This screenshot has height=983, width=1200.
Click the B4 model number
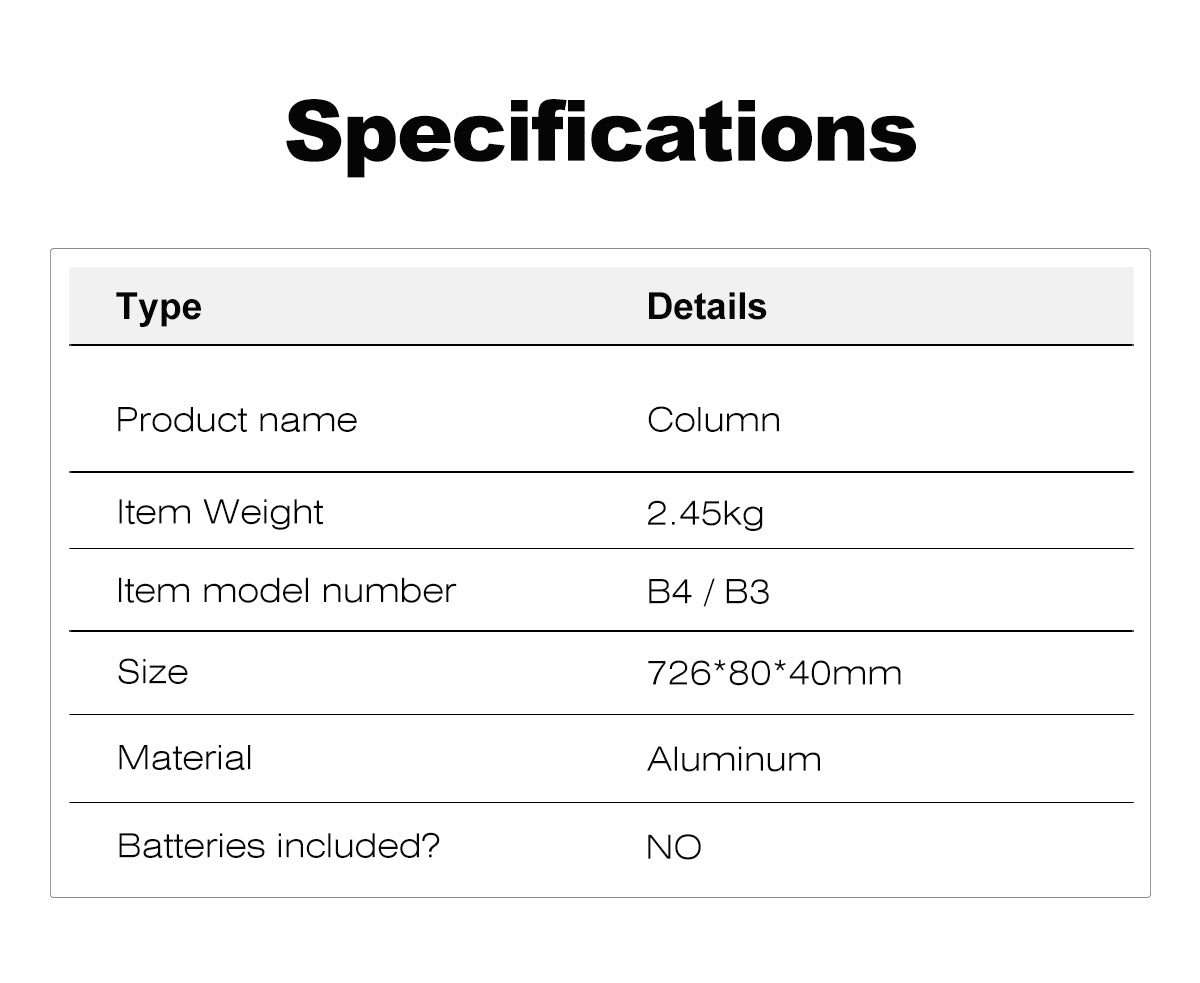(669, 592)
